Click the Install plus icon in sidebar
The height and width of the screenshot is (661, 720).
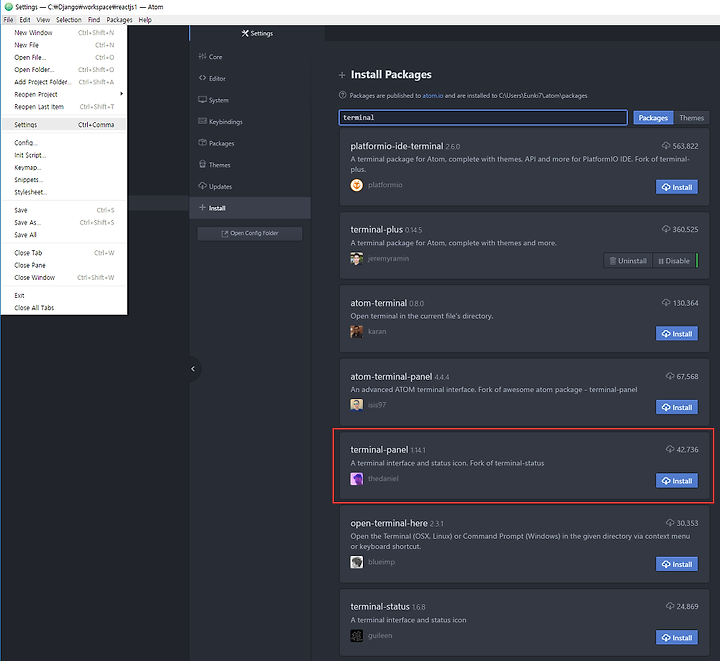coord(202,207)
